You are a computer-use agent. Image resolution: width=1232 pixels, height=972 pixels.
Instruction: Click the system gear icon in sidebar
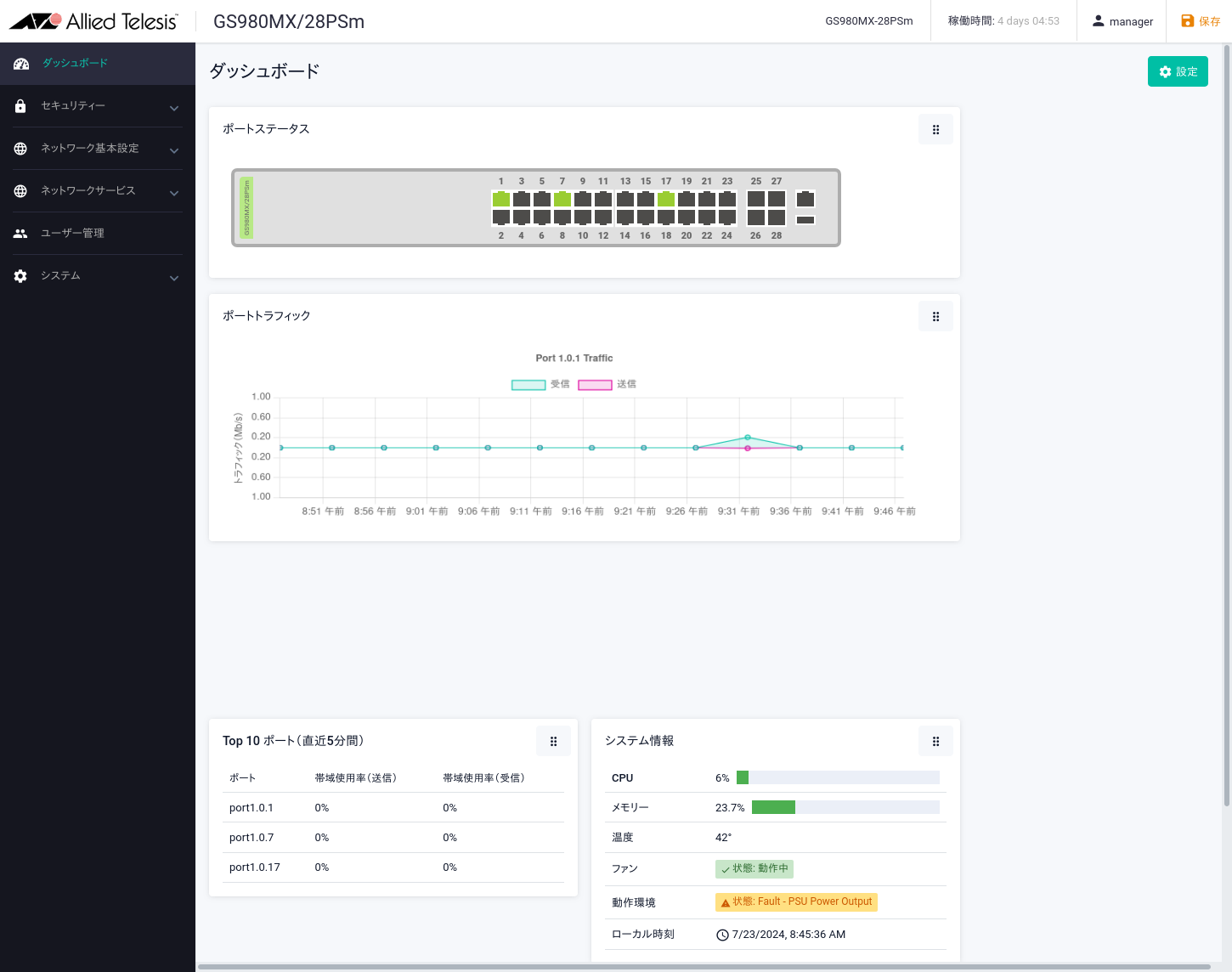tap(20, 276)
